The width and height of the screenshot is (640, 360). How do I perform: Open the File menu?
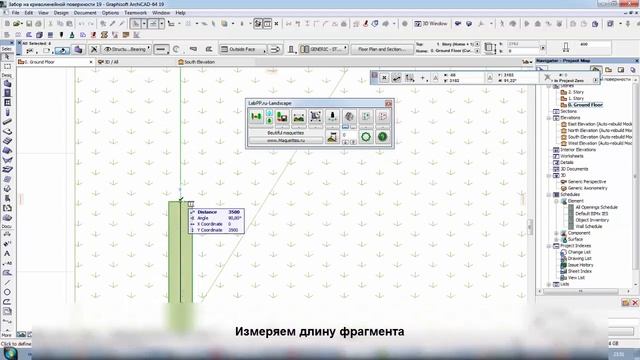[x=16, y=13]
